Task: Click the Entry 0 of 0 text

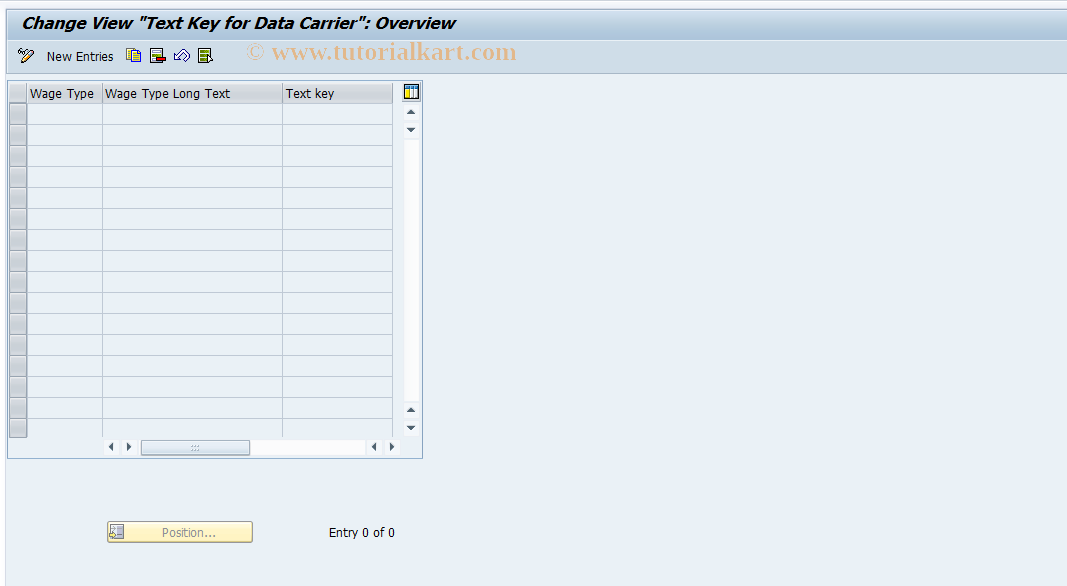Action: coord(361,532)
